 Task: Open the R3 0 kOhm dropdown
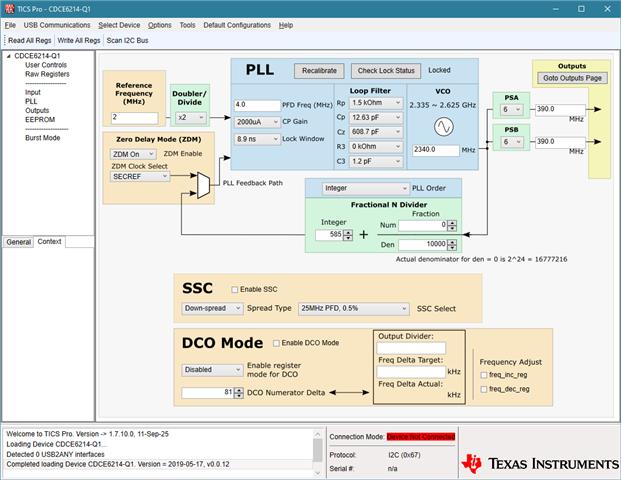click(376, 147)
